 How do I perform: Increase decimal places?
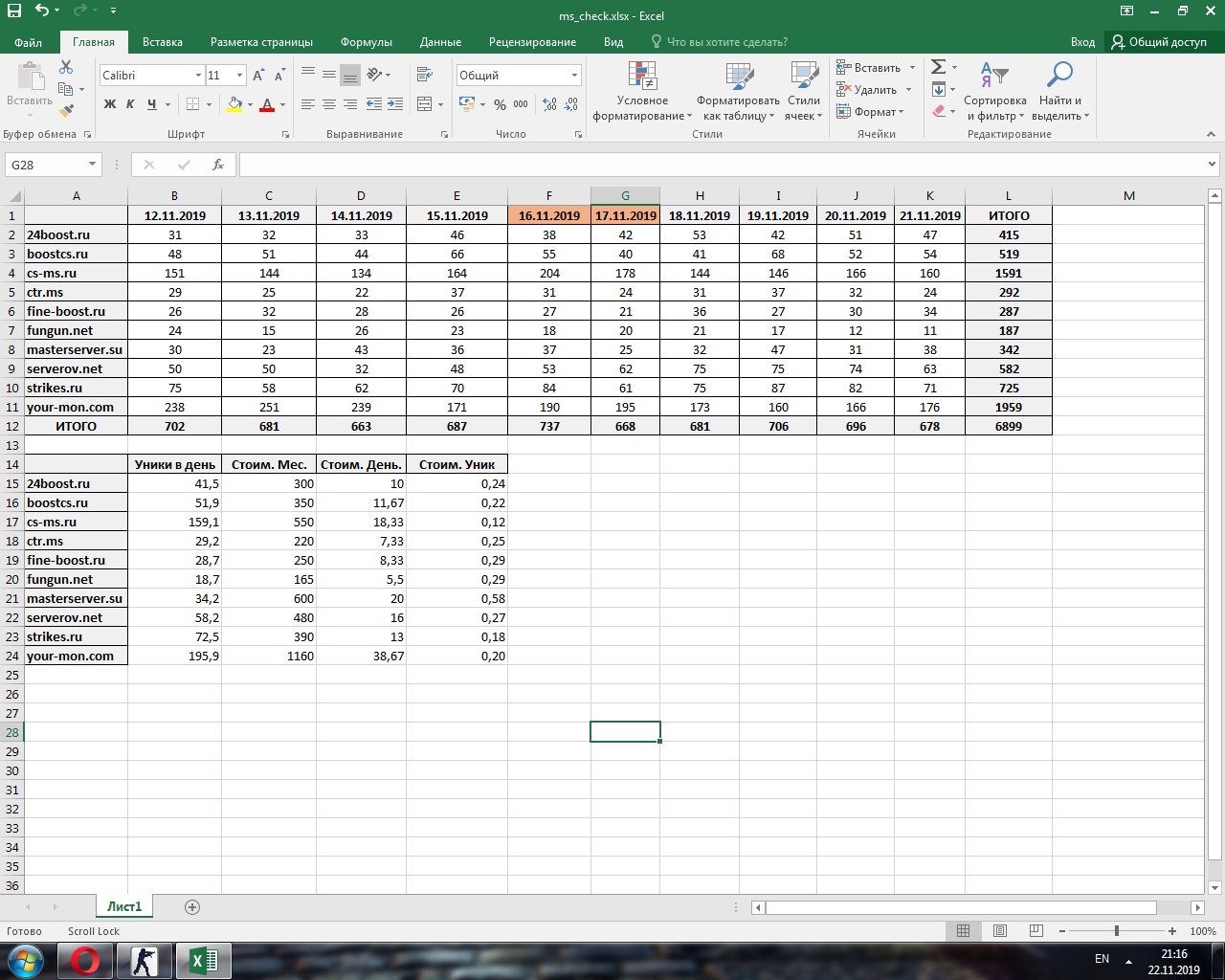[549, 104]
